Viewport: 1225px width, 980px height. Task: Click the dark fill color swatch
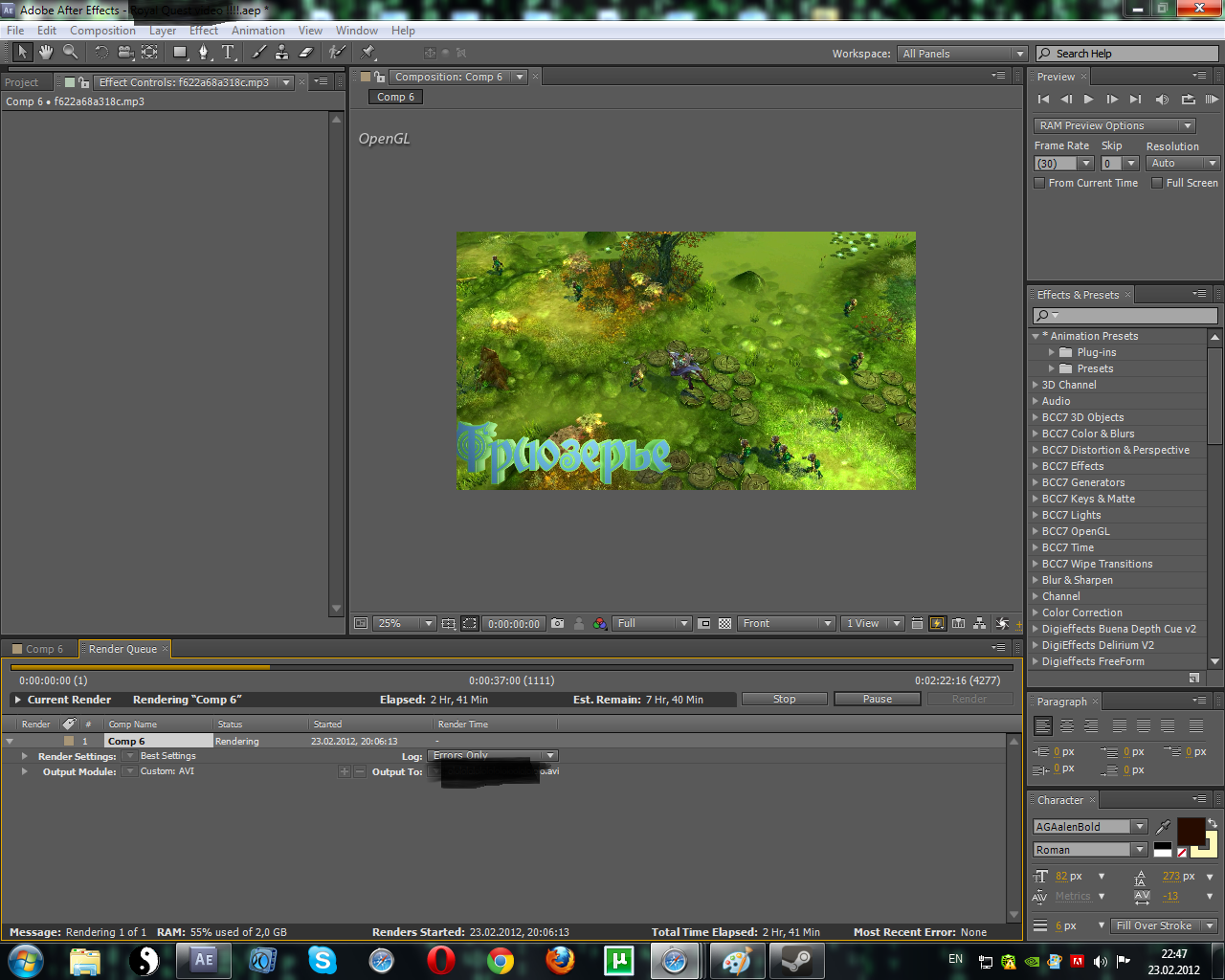pos(1191,831)
